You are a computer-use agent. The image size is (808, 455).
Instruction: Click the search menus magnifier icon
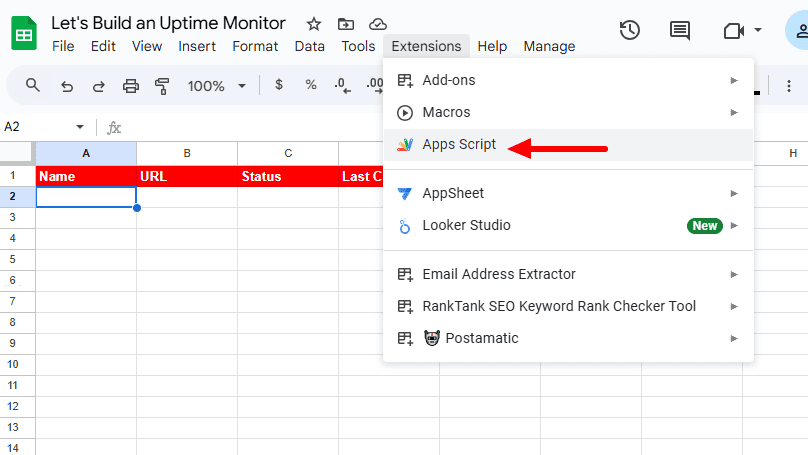coord(32,85)
